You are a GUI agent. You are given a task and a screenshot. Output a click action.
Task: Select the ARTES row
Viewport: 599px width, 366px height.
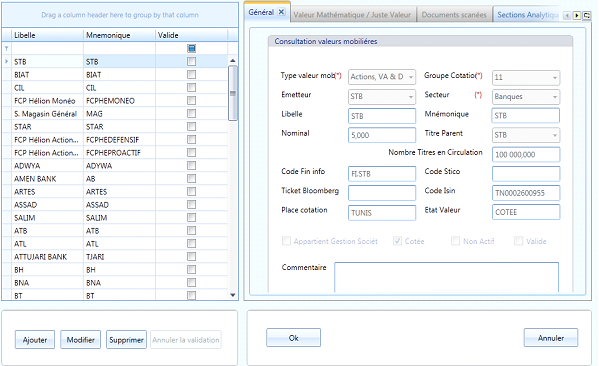[115, 191]
